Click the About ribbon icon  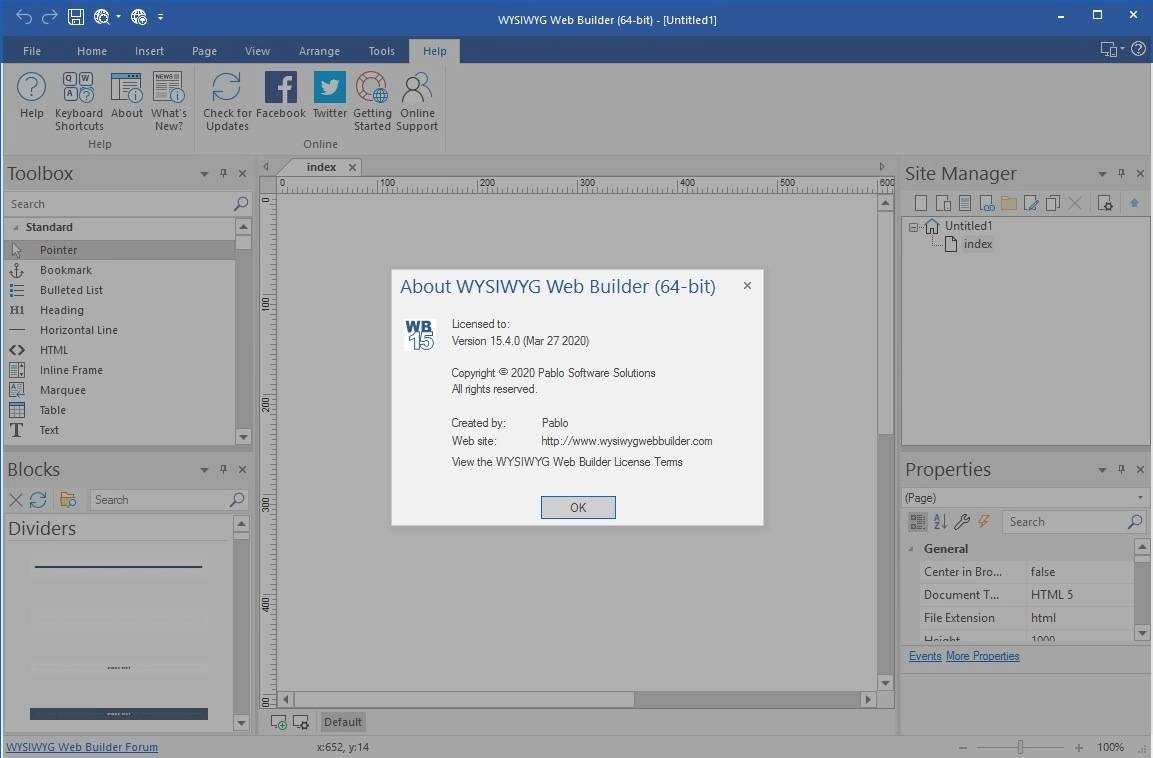coord(126,96)
